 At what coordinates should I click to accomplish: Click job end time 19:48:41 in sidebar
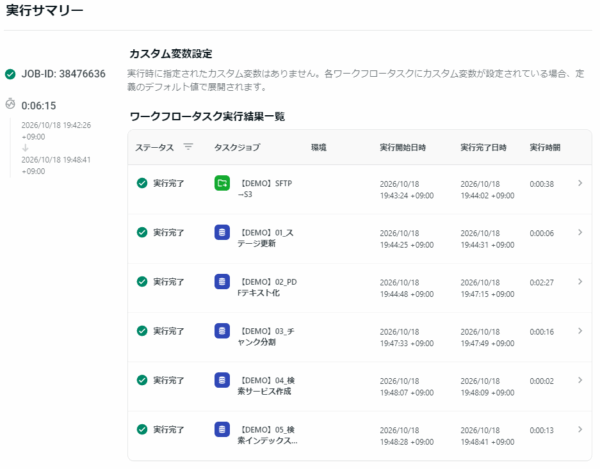click(x=56, y=165)
